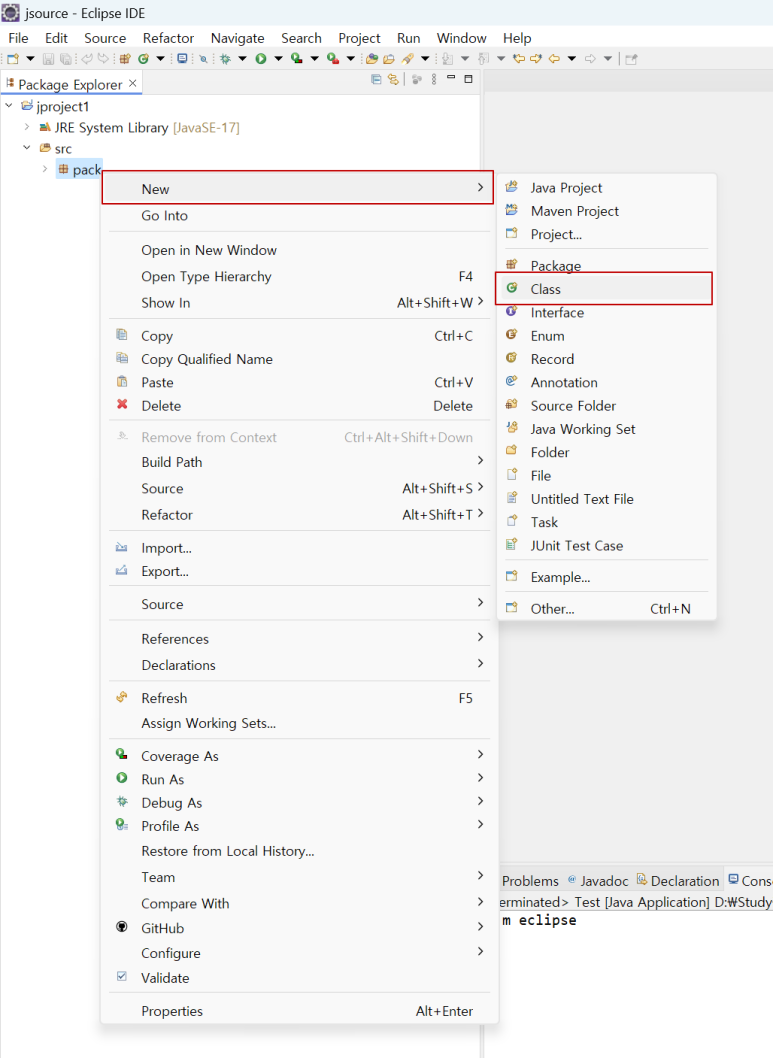Click Export... in context menu
This screenshot has width=773, height=1058.
299,571
